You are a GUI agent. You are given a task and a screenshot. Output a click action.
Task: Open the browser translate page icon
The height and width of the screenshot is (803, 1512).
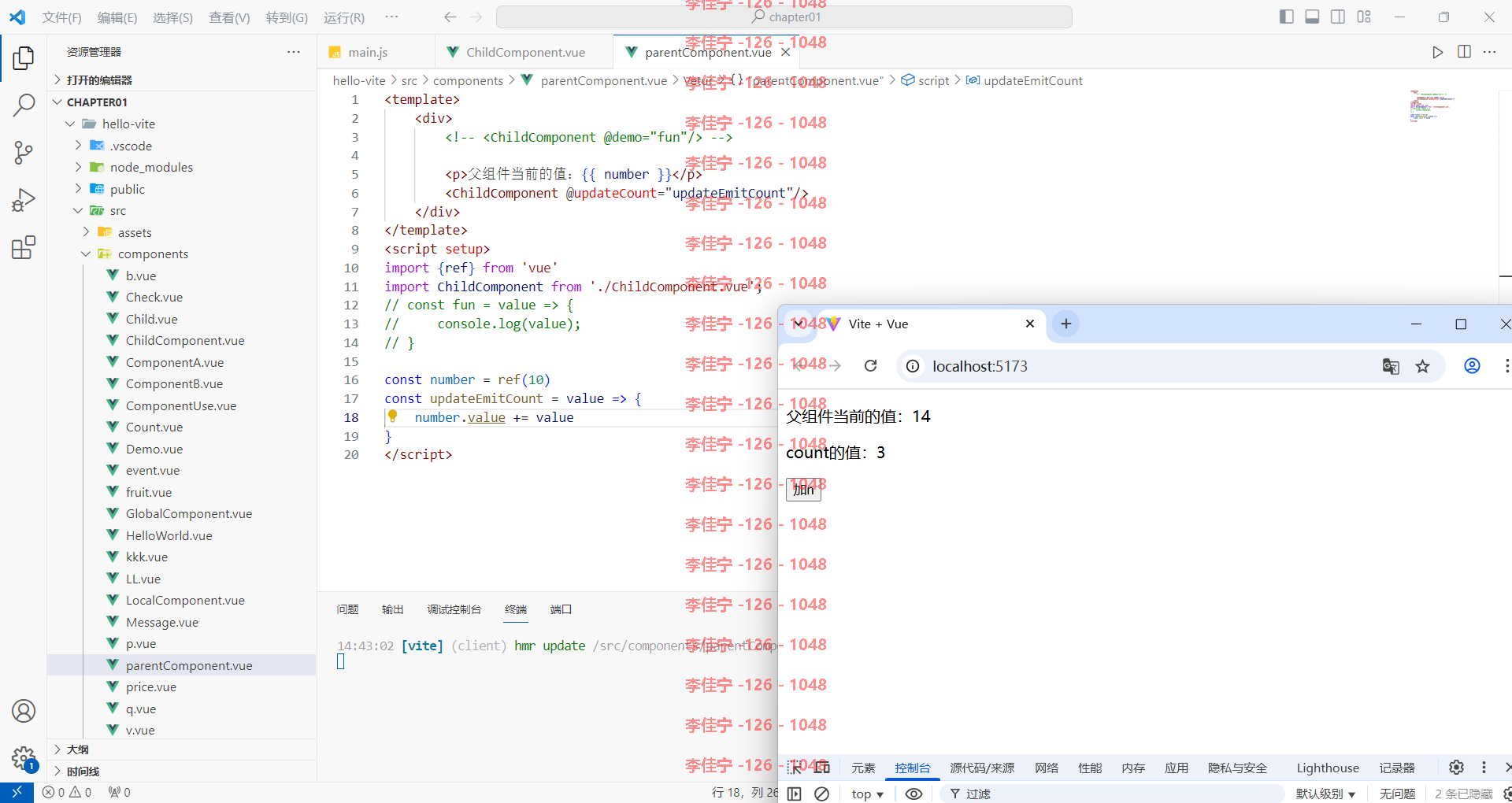pyautogui.click(x=1391, y=366)
